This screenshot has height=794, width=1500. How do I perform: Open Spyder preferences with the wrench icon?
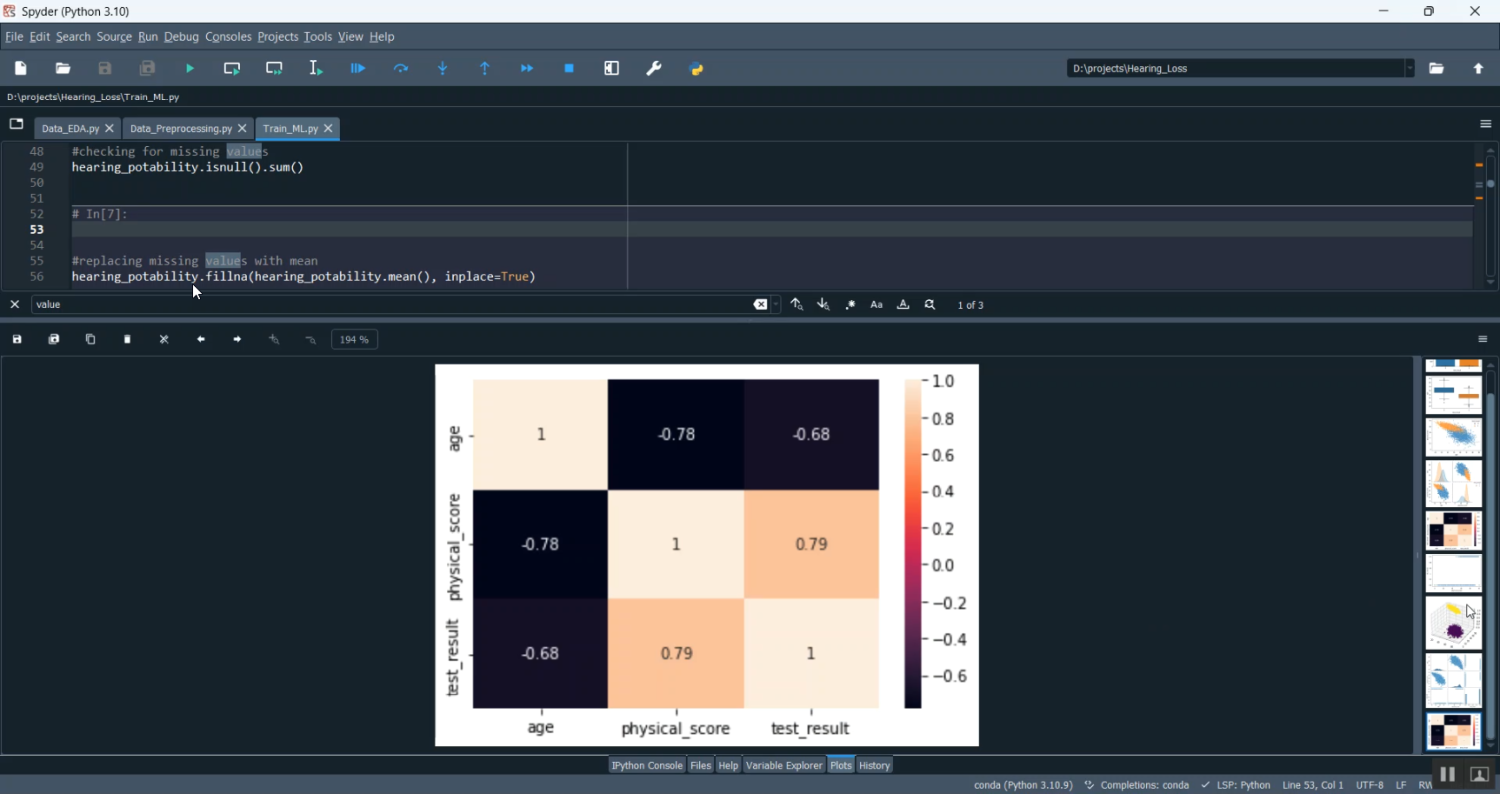point(653,68)
